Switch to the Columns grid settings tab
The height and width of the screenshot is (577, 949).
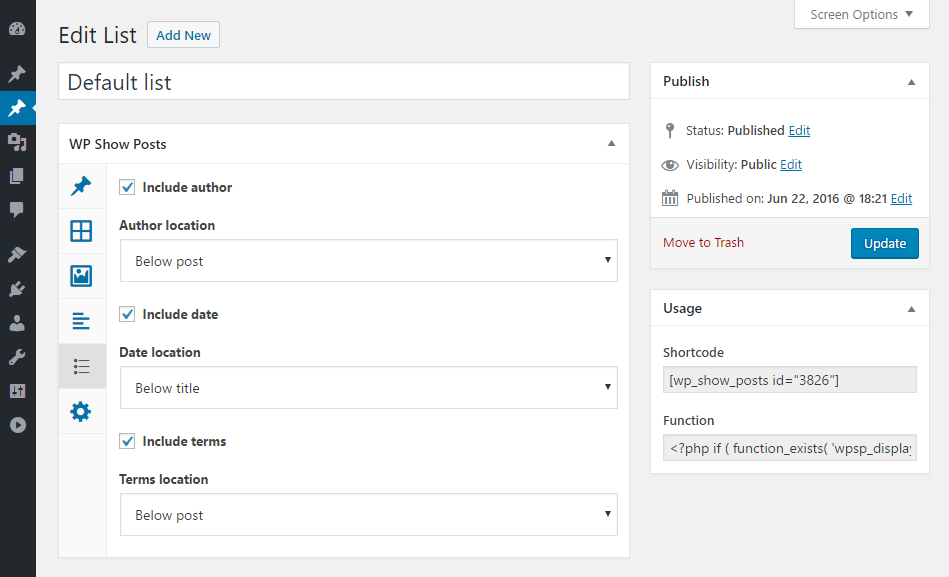tap(81, 231)
